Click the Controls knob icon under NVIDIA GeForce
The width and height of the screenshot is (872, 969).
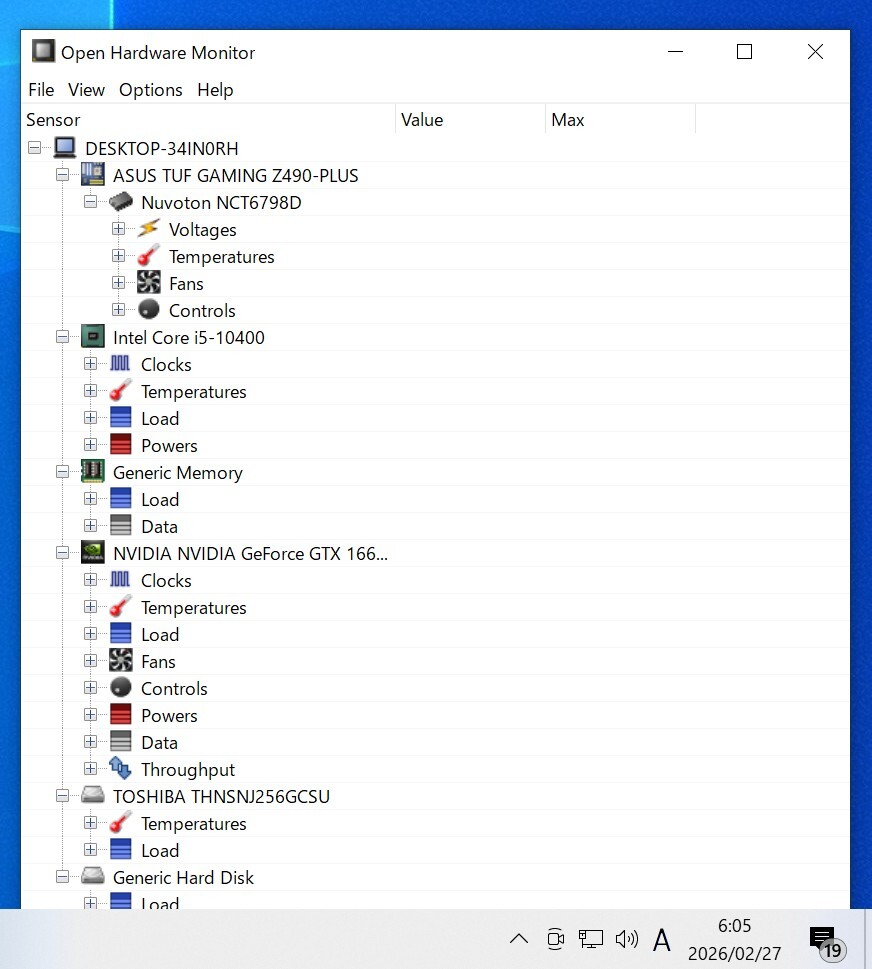121,687
